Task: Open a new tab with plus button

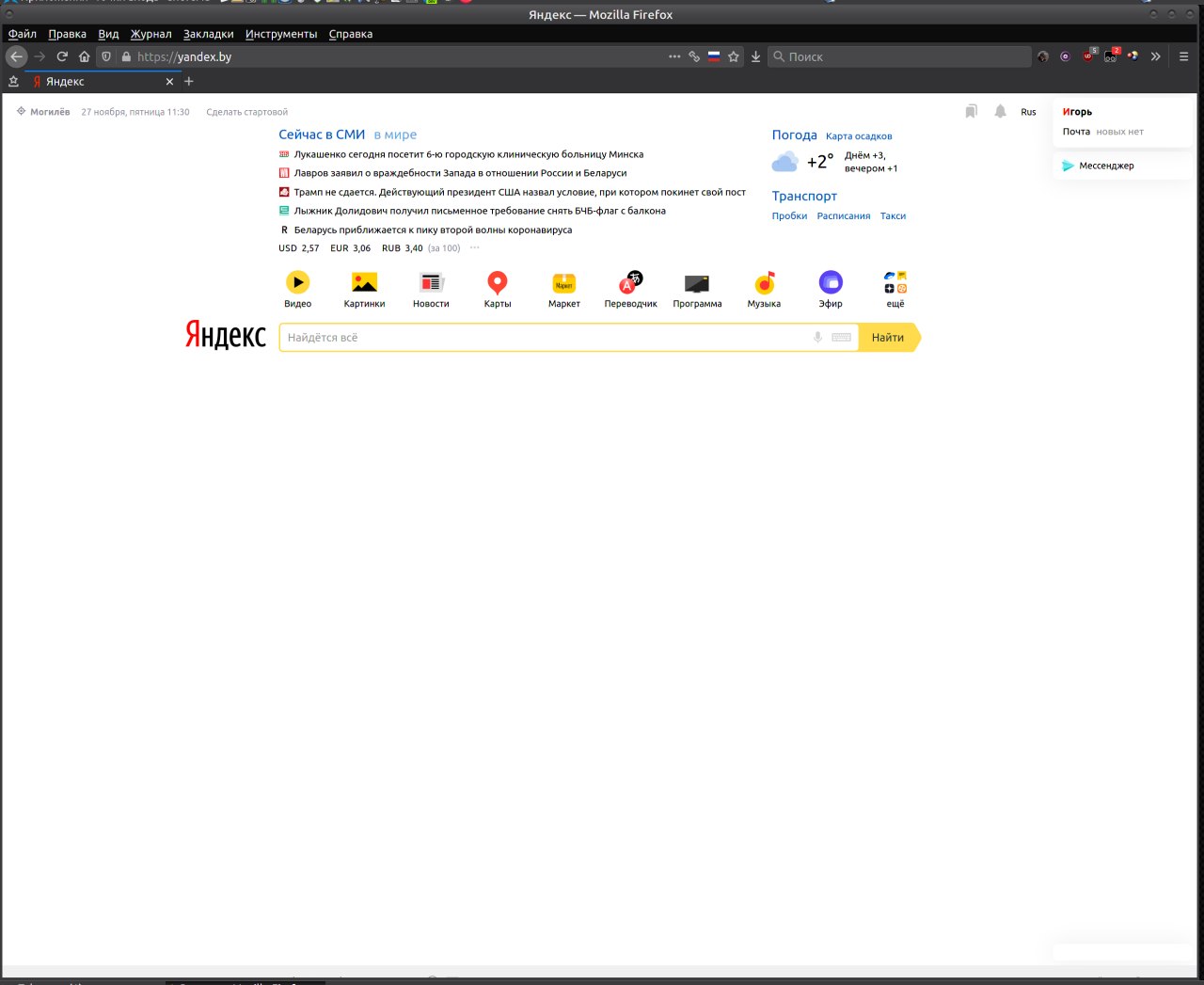Action: [188, 82]
